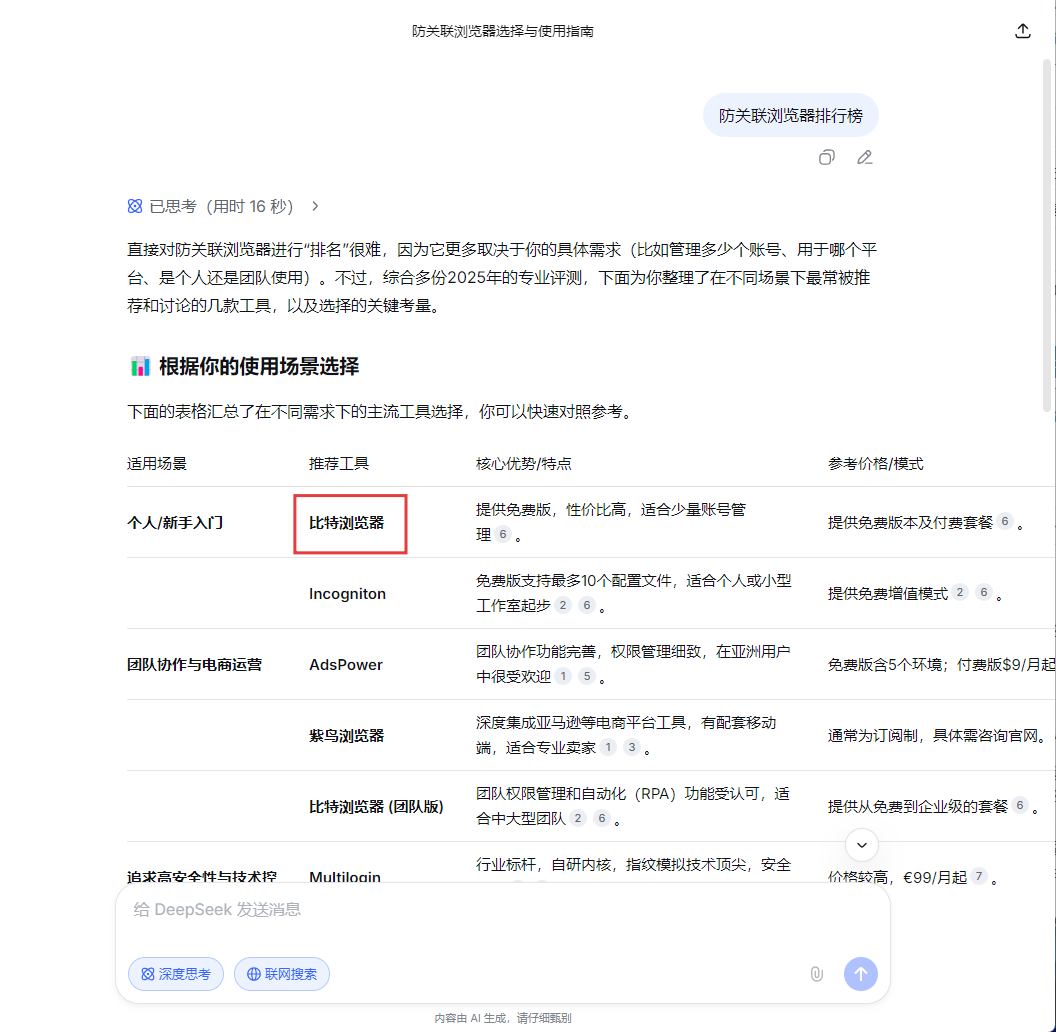1056x1032 pixels.
Task: Toggle the 联网搜索 web search mode
Action: point(282,973)
